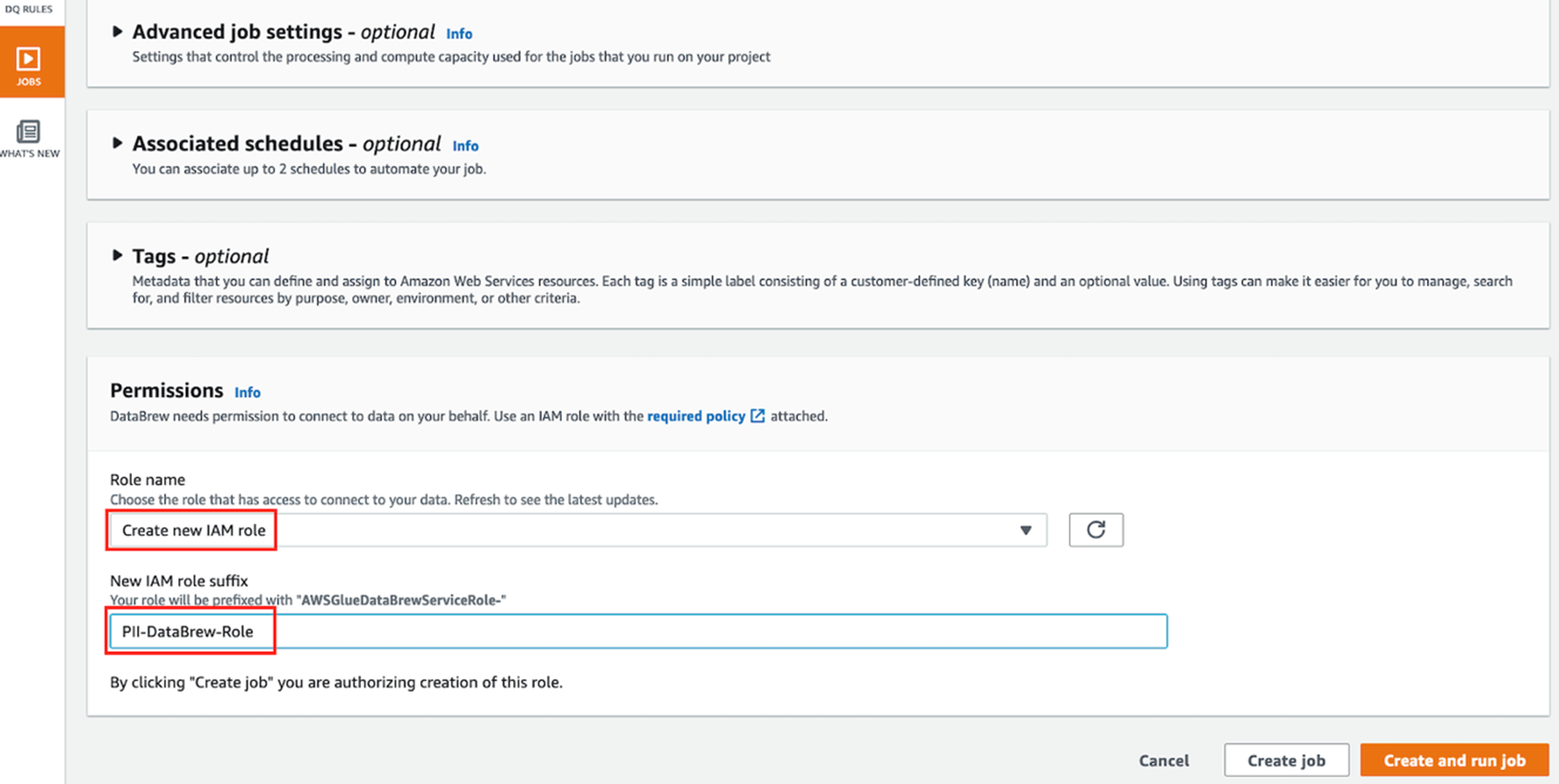Open the Permissions Info link
This screenshot has width=1559, height=784.
coord(247,393)
